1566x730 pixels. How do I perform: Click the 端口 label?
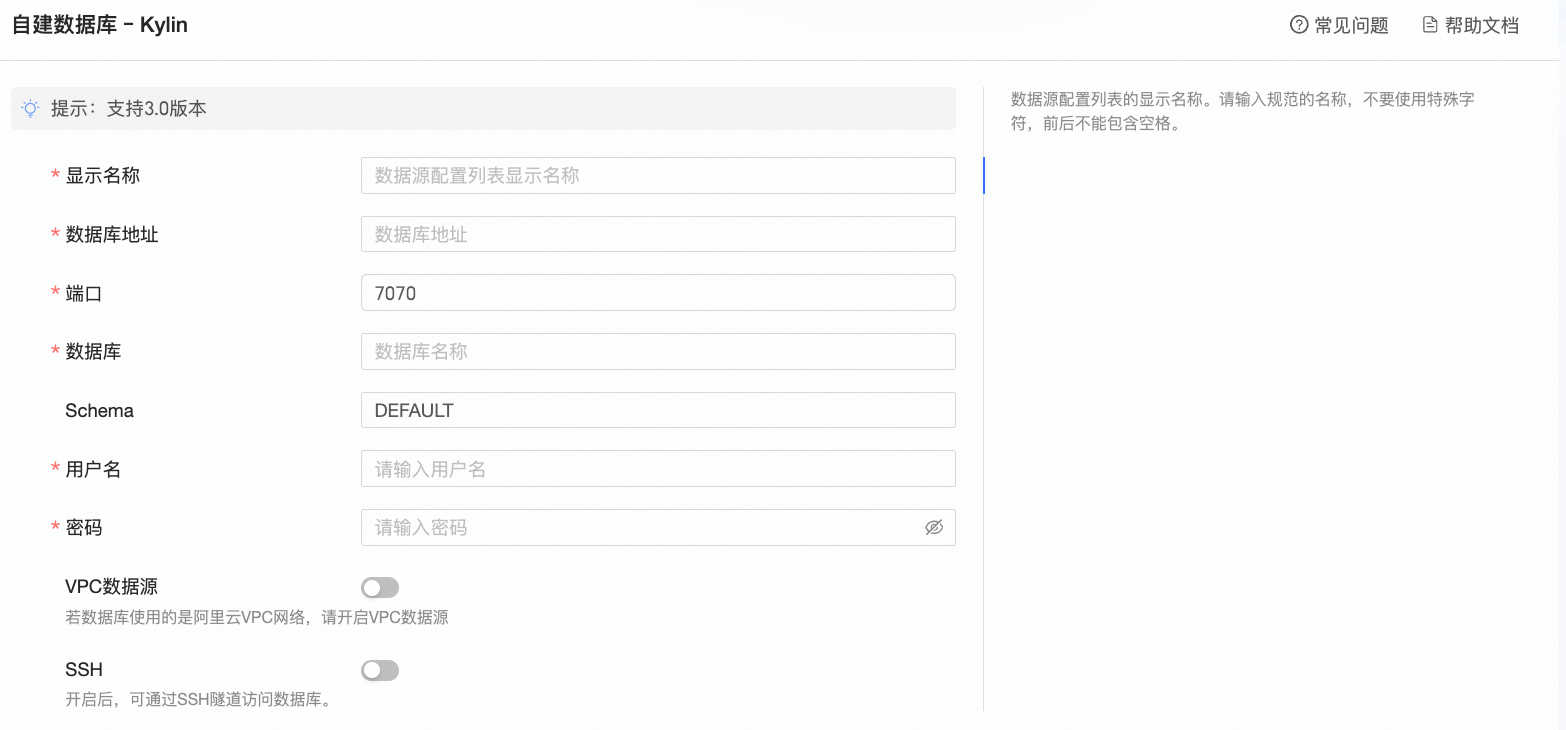pyautogui.click(x=84, y=293)
